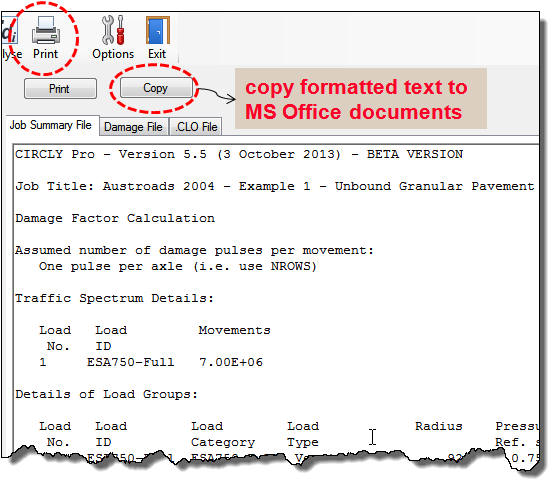The height and width of the screenshot is (492, 556).
Task: Click the Radius column header text
Action: coord(439,426)
